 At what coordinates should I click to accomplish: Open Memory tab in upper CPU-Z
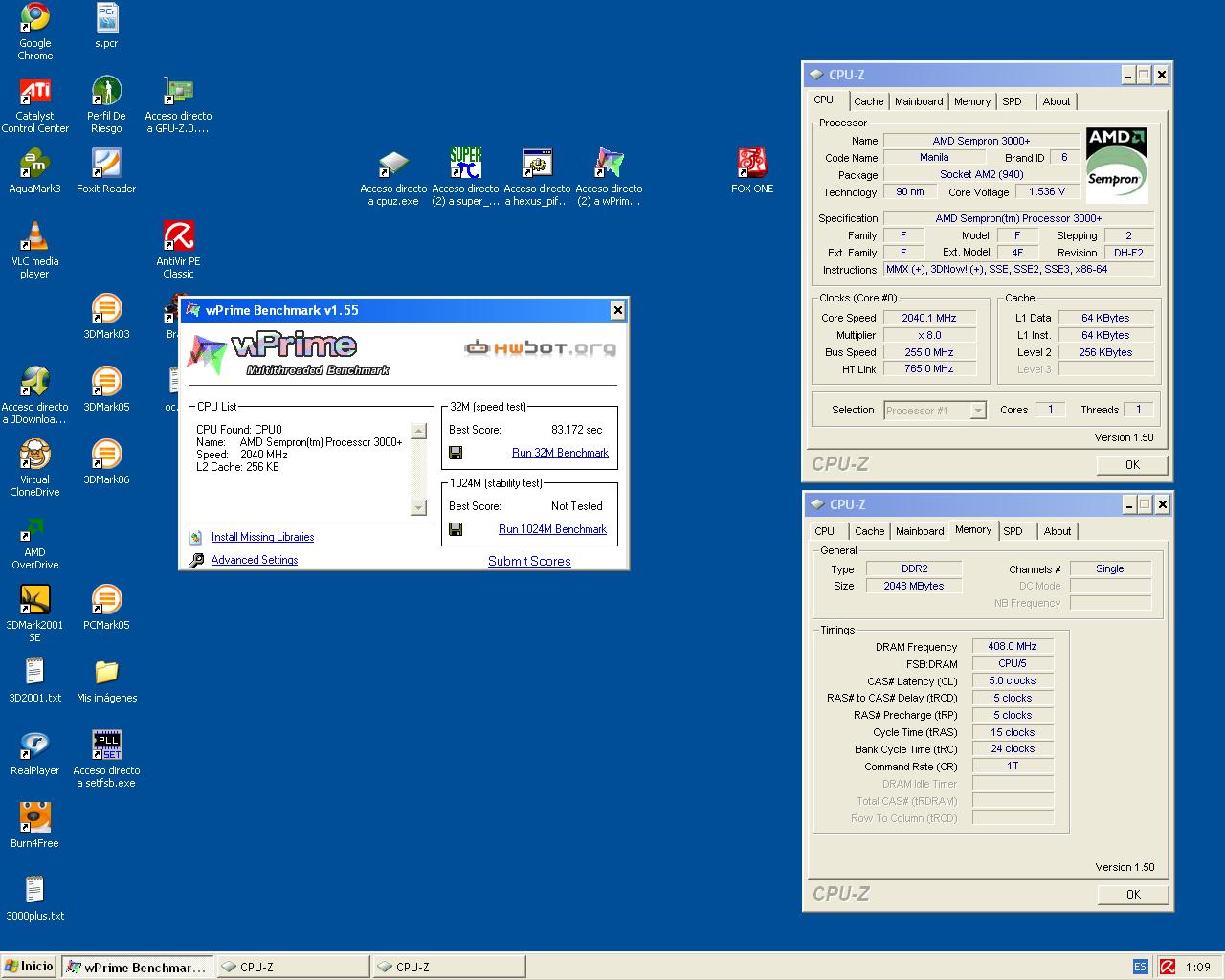[x=972, y=101]
